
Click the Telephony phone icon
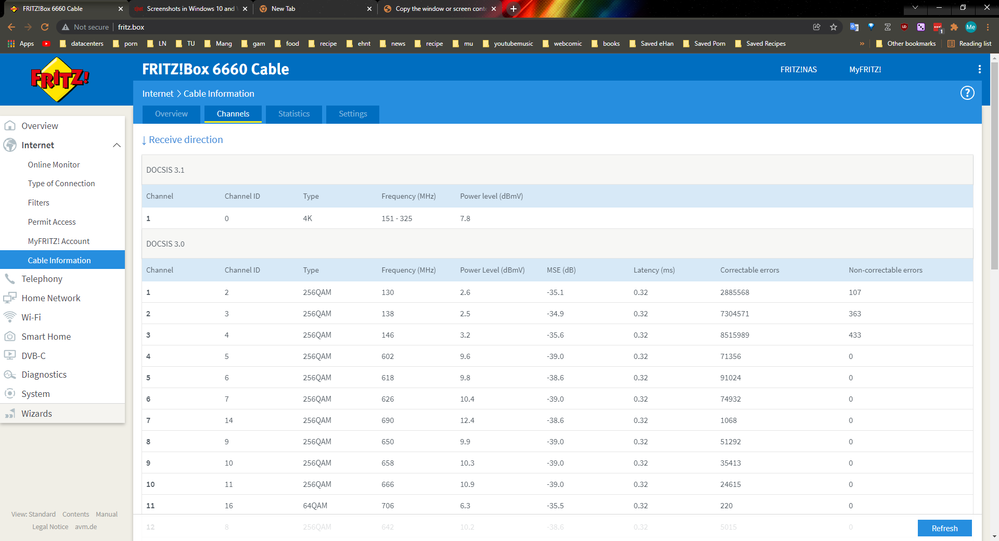click(10, 278)
